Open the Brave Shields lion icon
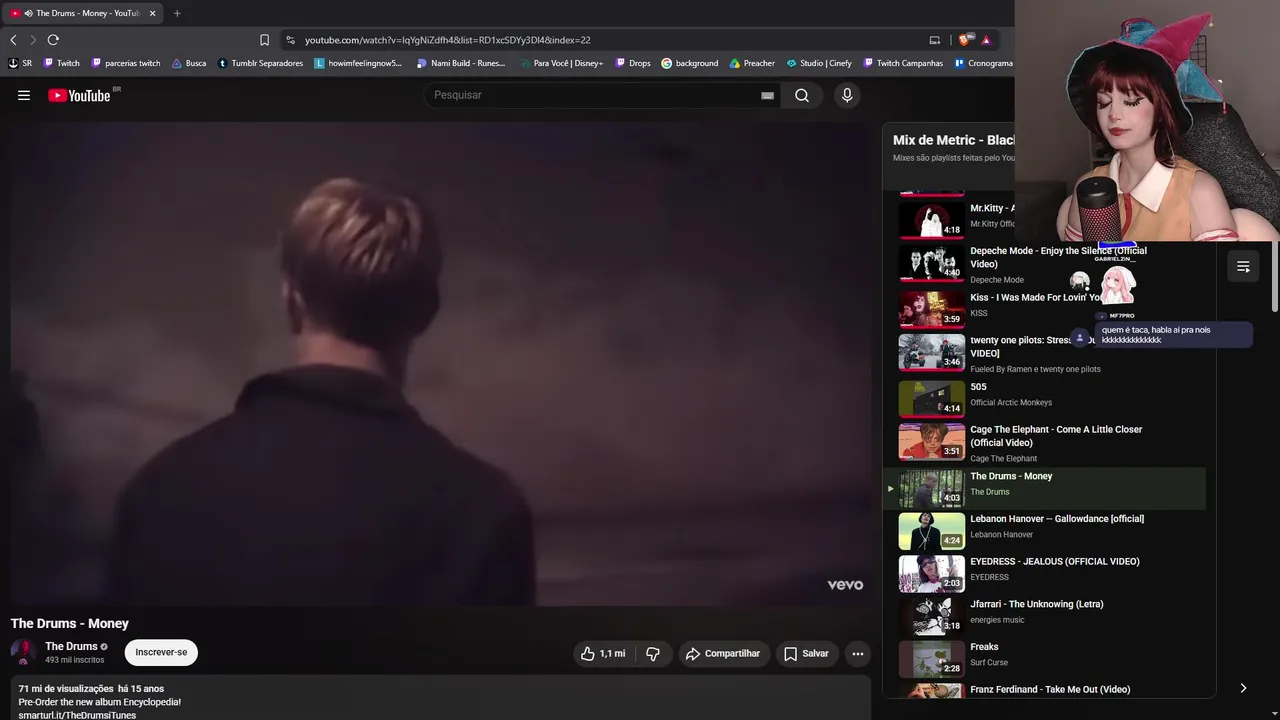 964,40
